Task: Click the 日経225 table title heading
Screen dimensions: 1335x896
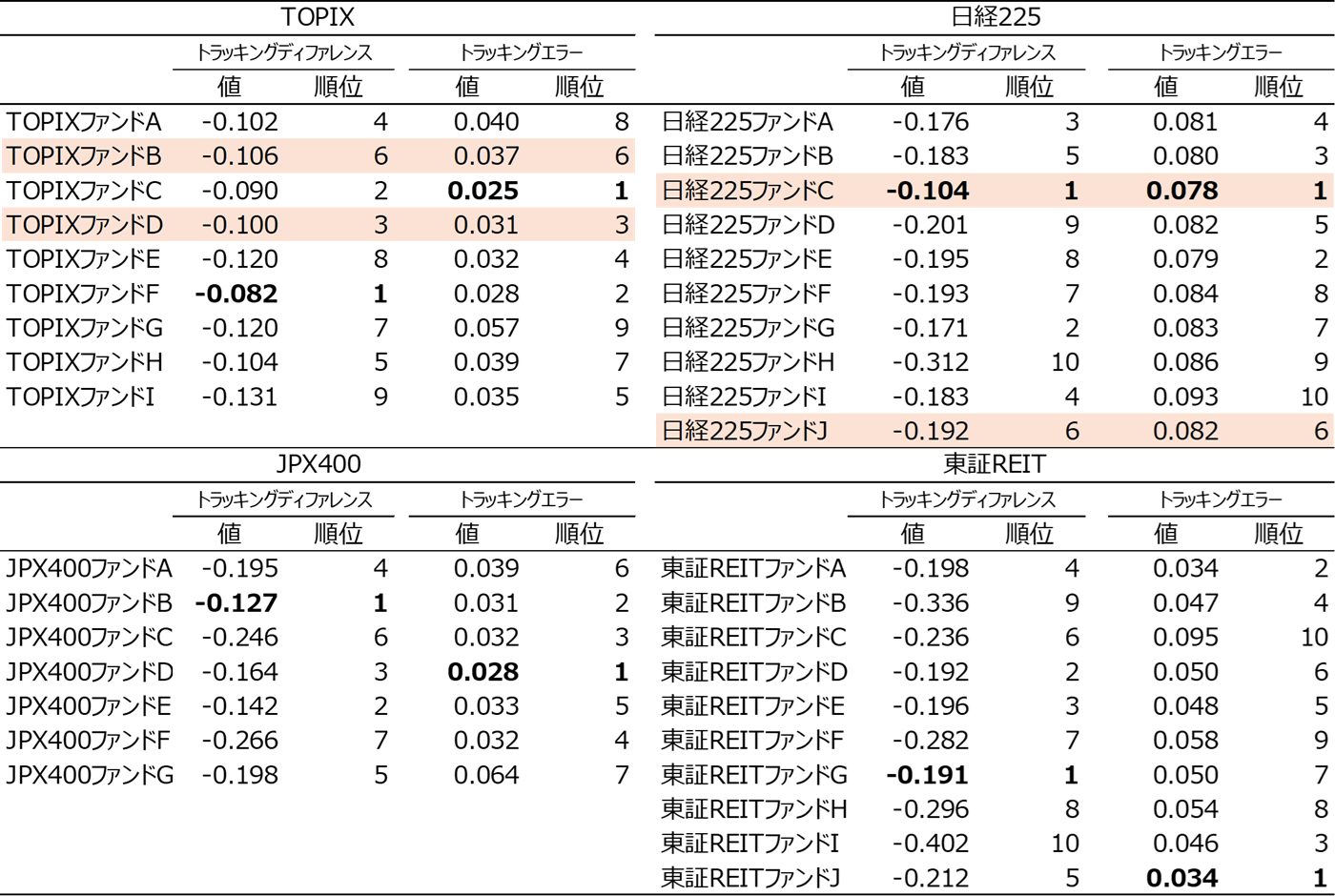Action: click(995, 17)
